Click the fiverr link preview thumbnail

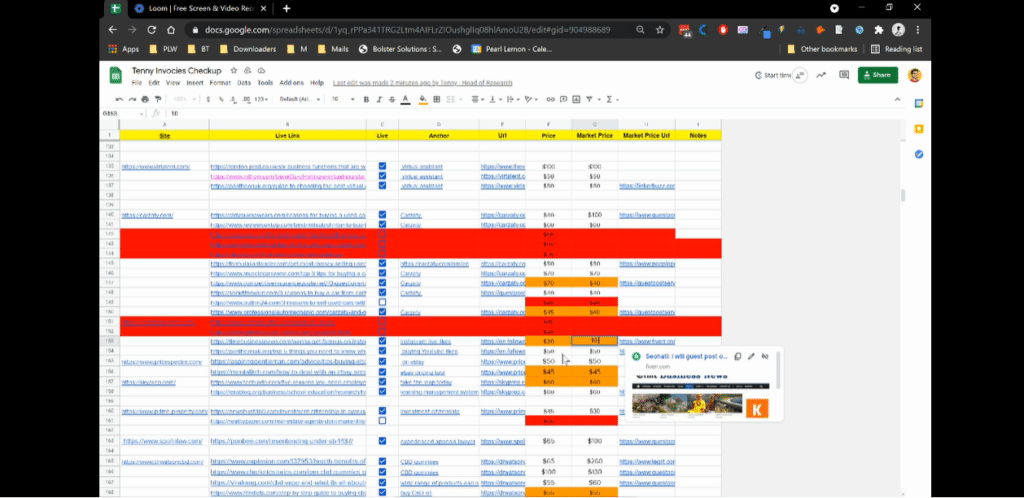click(700, 395)
